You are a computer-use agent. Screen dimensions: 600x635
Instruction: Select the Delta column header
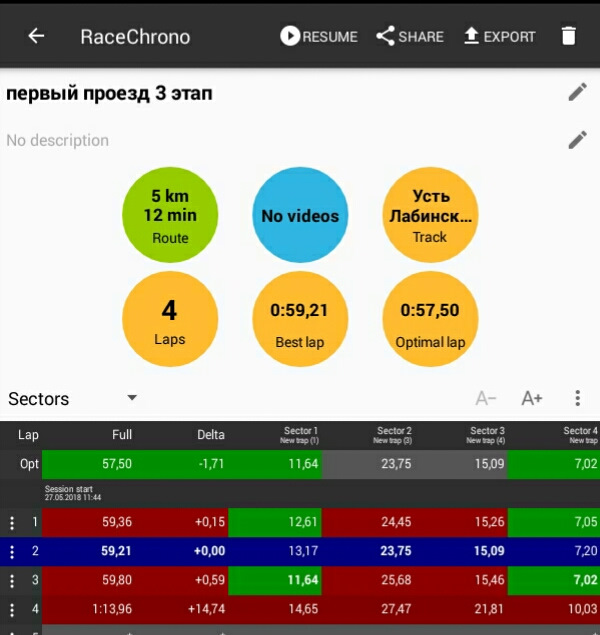tap(211, 435)
